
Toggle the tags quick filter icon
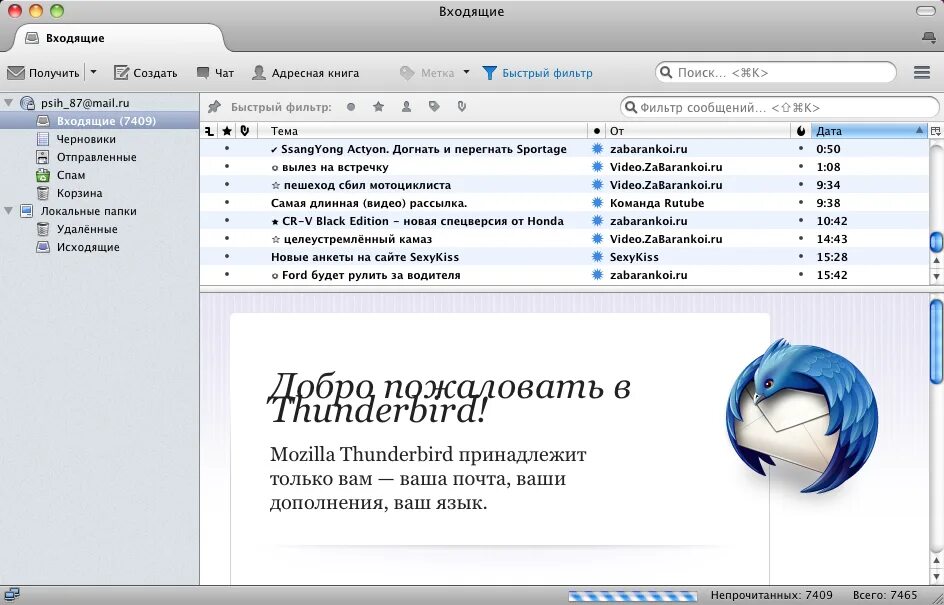434,107
